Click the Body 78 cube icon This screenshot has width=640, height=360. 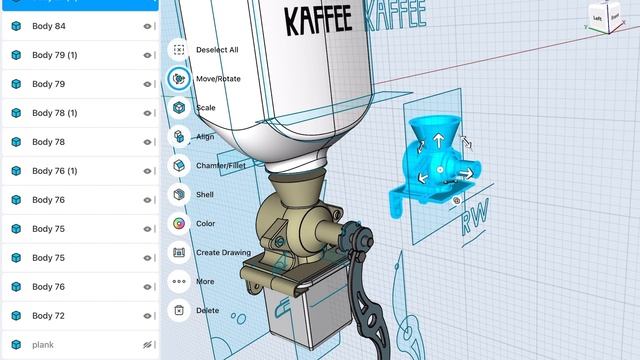tap(16, 142)
